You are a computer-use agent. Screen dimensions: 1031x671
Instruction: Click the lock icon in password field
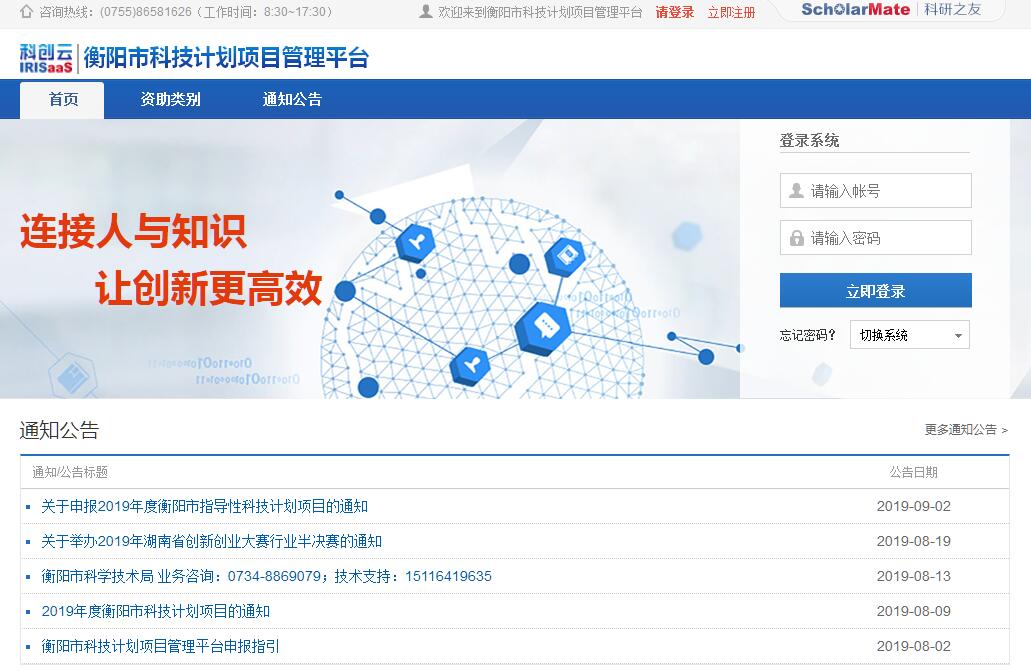(x=796, y=238)
